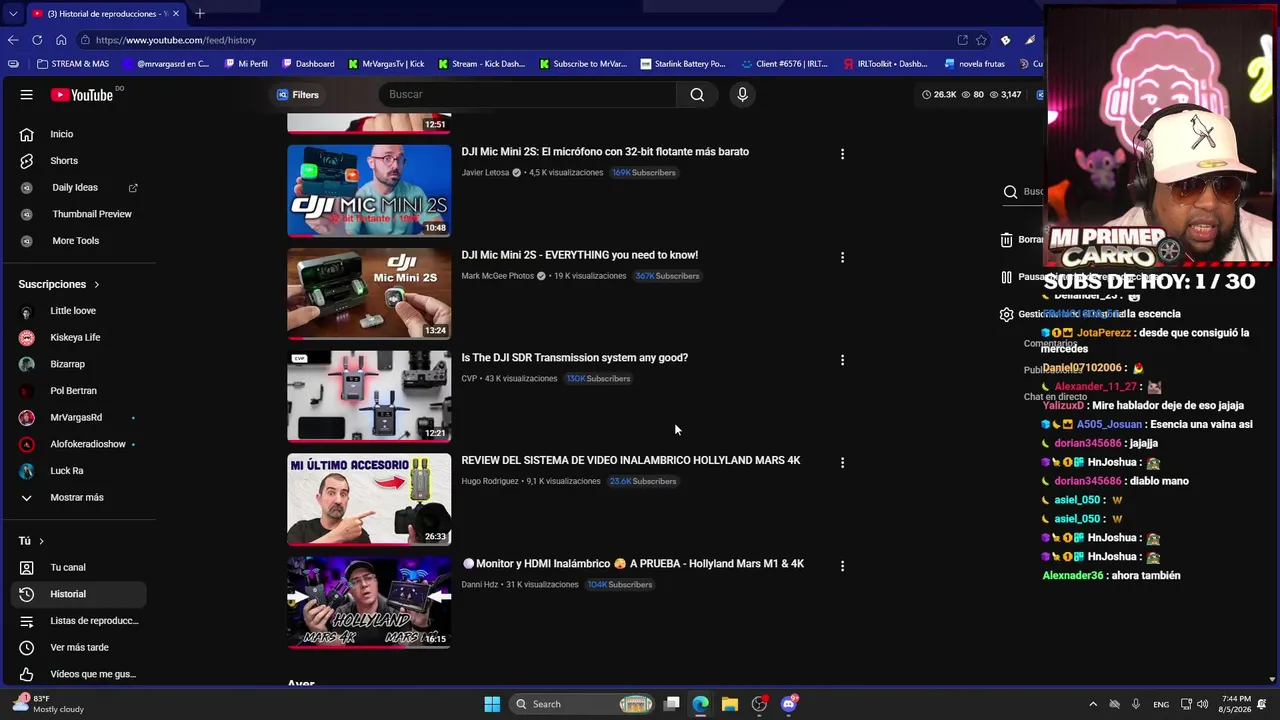
Task: Click the title 'DJI Mic Mini 2S - EVERYTHING you need to know!'
Action: point(580,255)
